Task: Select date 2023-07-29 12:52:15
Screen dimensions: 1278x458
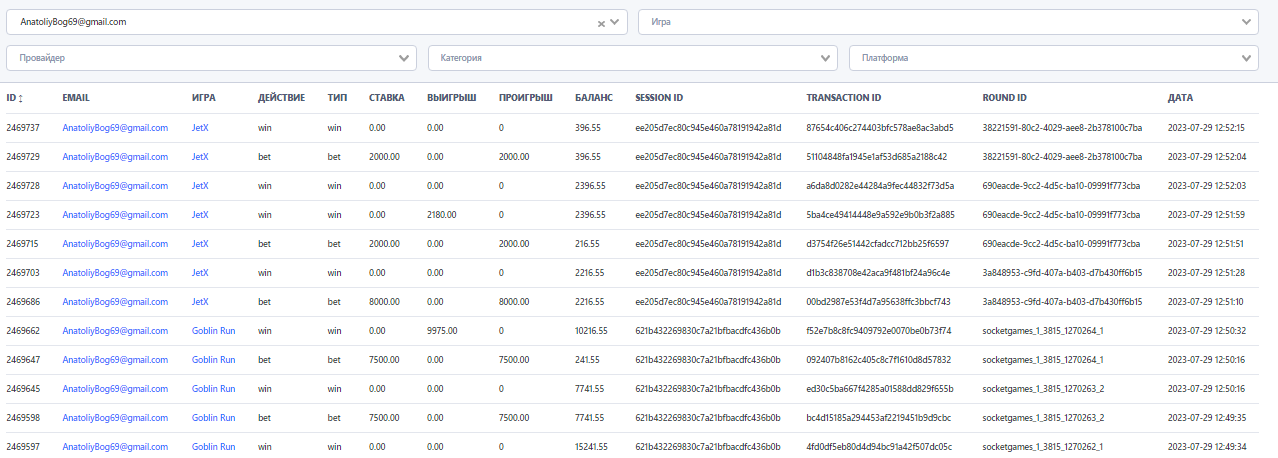Action: click(x=1206, y=128)
